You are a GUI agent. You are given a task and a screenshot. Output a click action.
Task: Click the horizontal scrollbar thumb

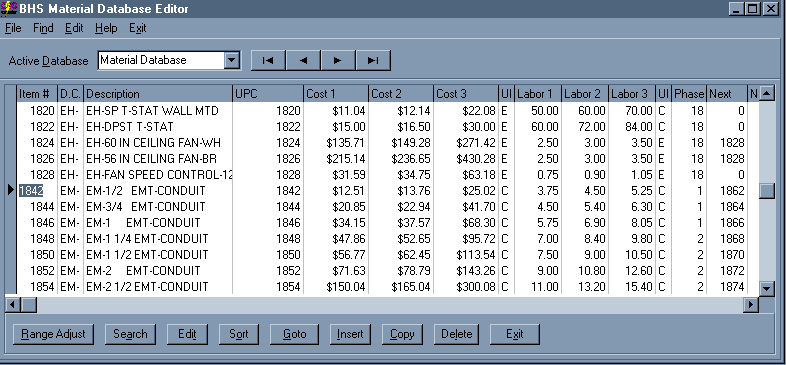28,304
